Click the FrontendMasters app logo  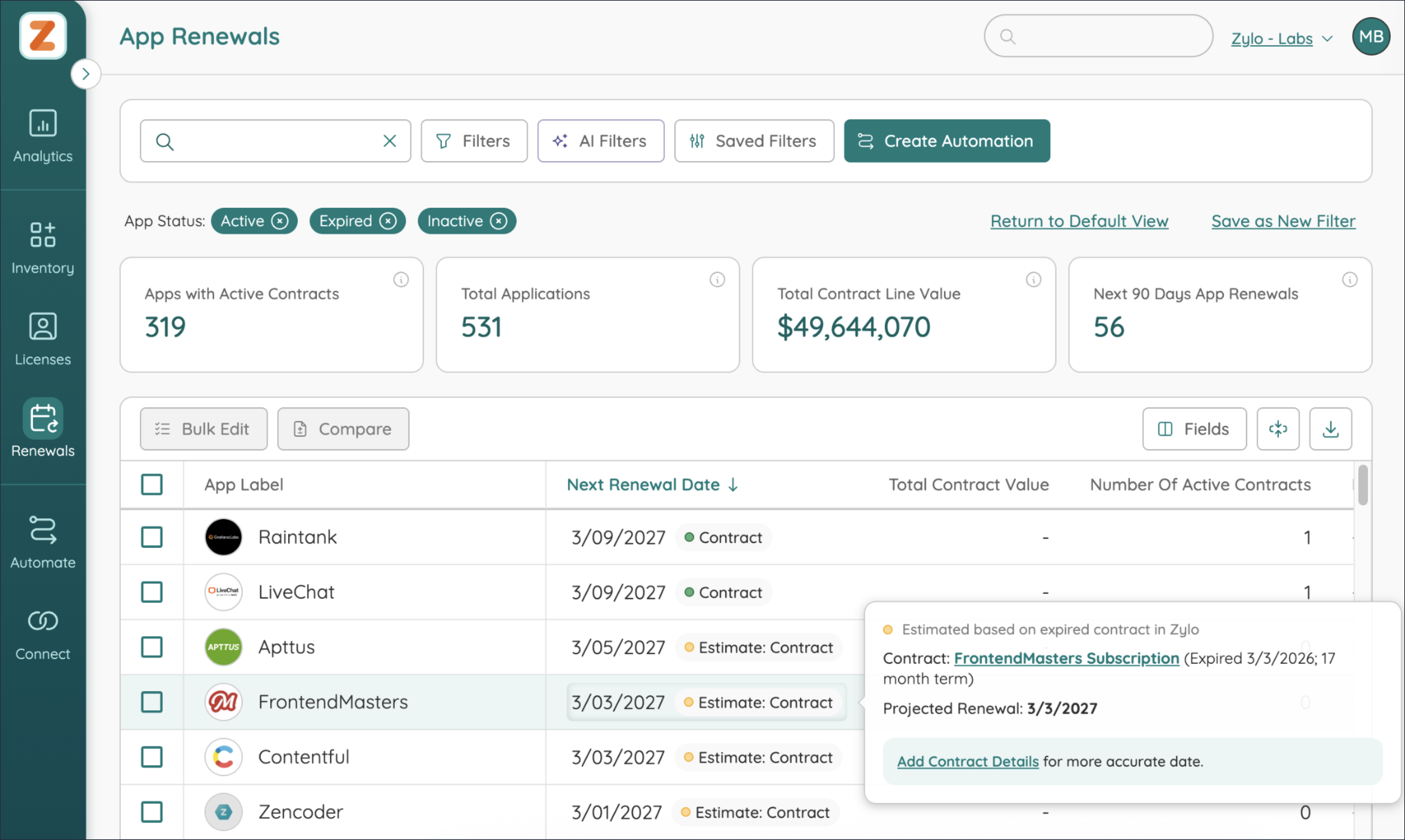[224, 702]
